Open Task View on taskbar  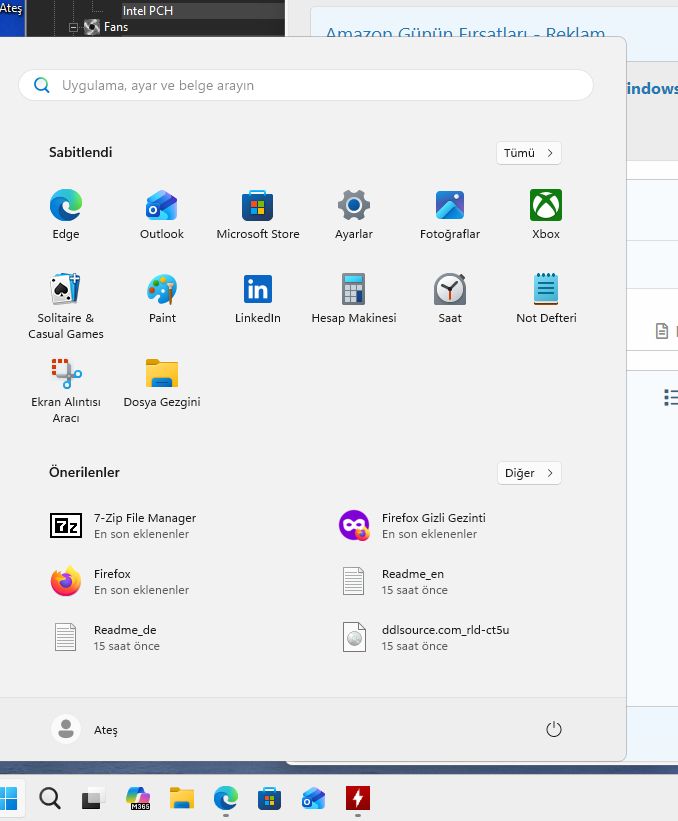(x=94, y=798)
